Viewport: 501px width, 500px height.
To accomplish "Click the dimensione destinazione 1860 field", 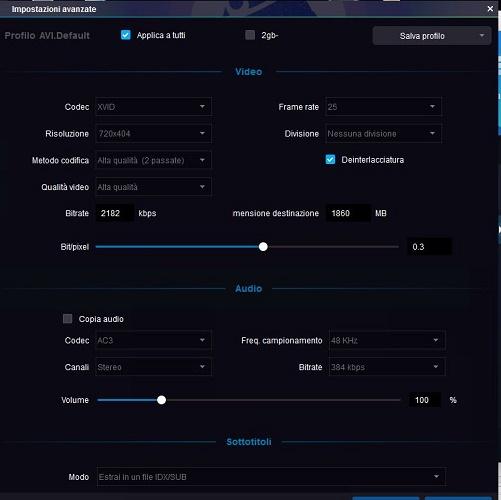I will pyautogui.click(x=348, y=213).
